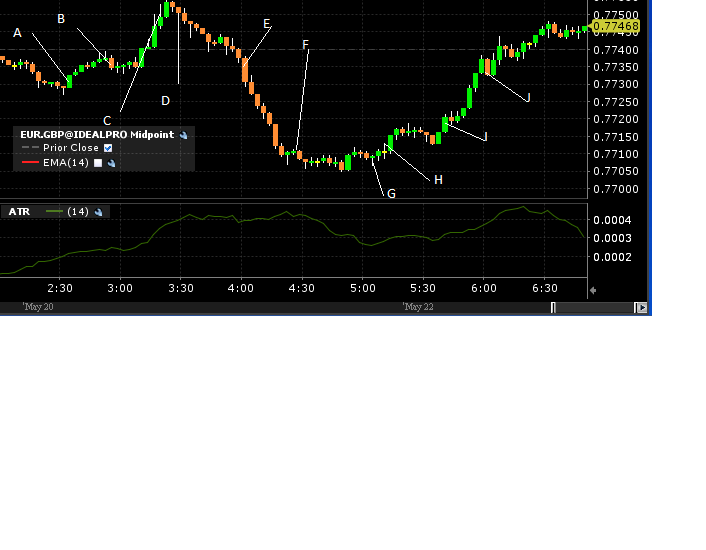This screenshot has height=550, width=706.
Task: Click the 0.77150 price axis label
Action: pyautogui.click(x=616, y=137)
